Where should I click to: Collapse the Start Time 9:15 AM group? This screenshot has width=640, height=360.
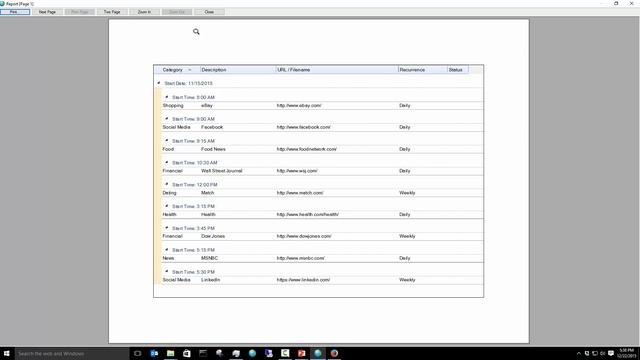(x=167, y=141)
